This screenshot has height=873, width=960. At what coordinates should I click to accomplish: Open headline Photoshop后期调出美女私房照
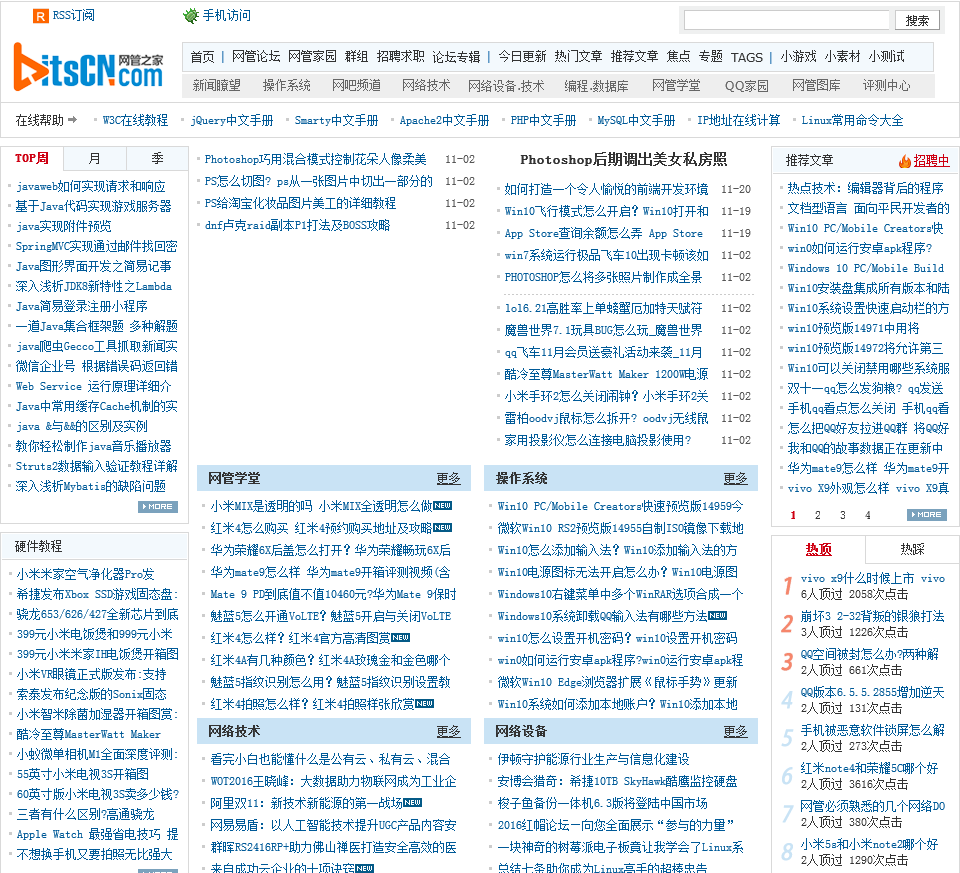623,160
